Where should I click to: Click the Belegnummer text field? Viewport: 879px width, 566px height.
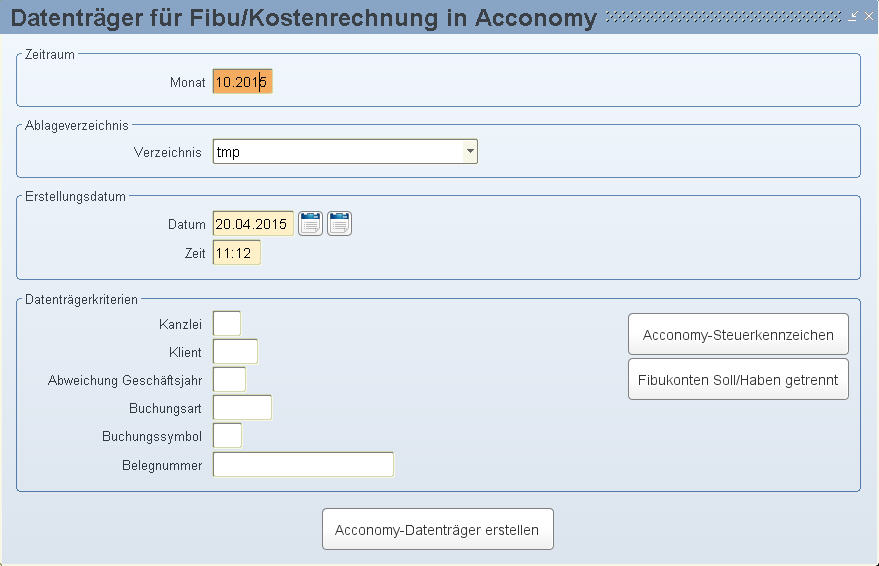[303, 465]
